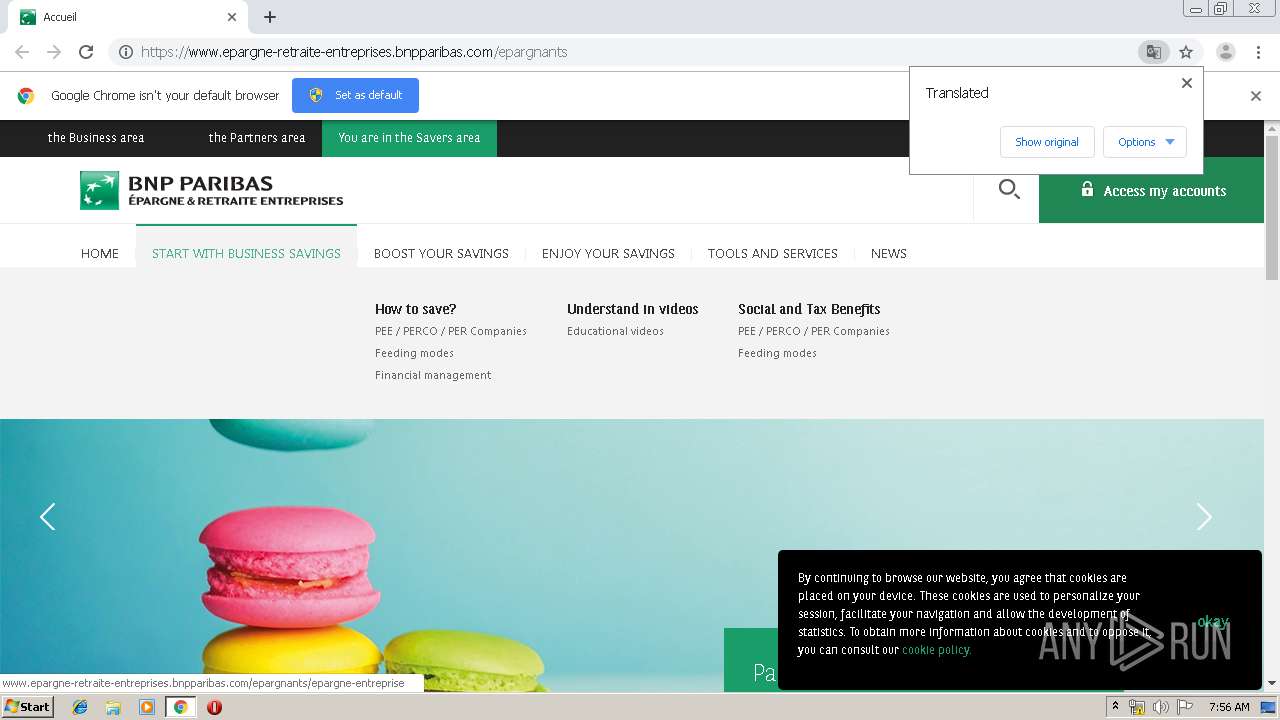View site information icon in address bar
Screen dimensions: 1280x720
[x=126, y=52]
